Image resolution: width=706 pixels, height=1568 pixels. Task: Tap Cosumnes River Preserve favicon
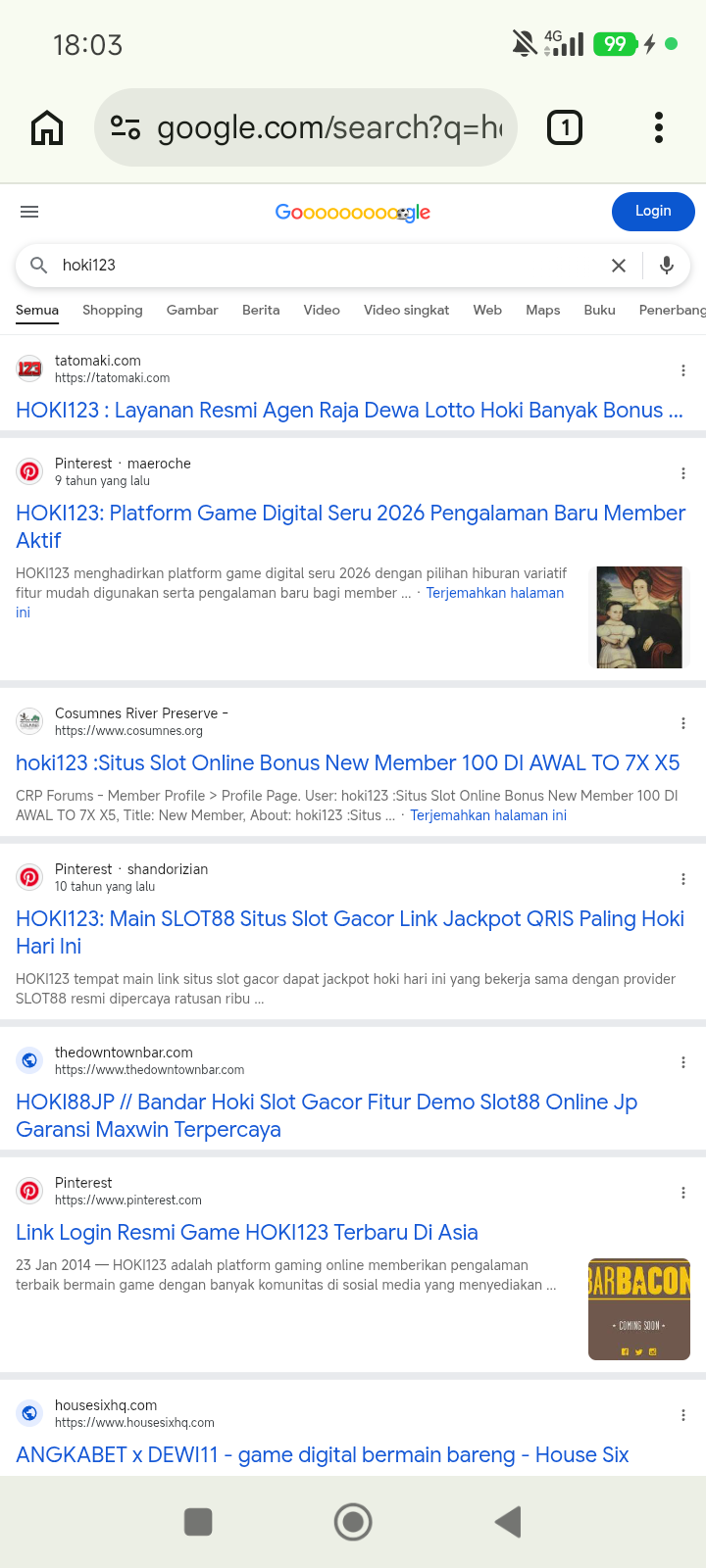pos(29,721)
